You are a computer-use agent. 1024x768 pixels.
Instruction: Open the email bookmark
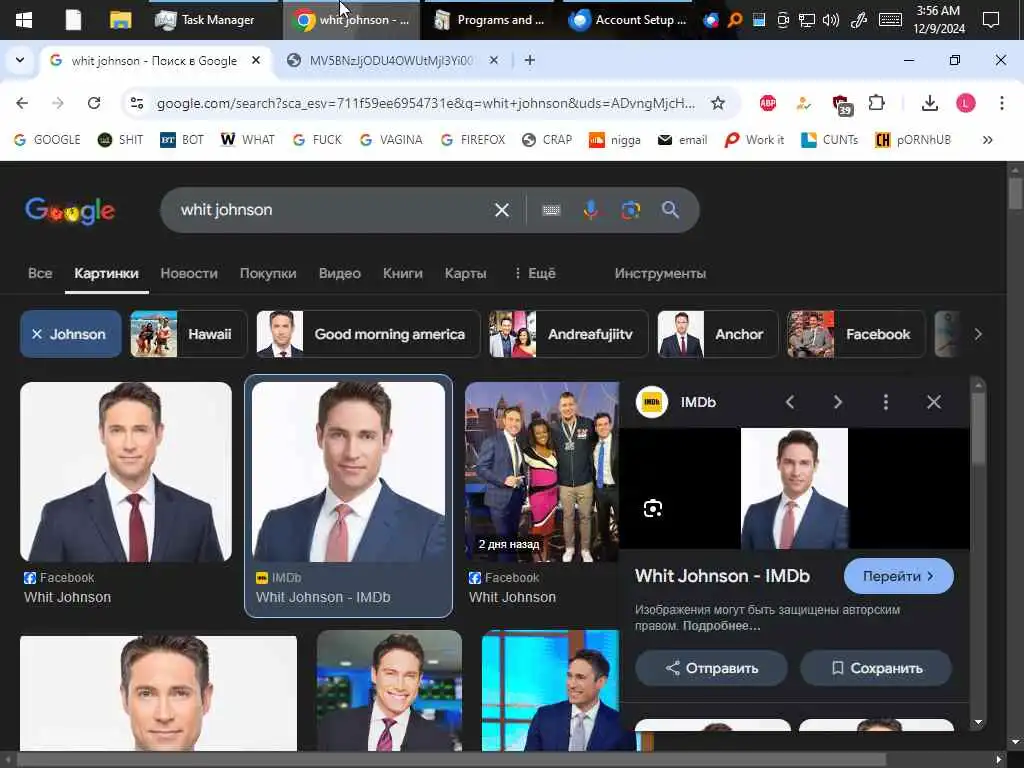[682, 140]
